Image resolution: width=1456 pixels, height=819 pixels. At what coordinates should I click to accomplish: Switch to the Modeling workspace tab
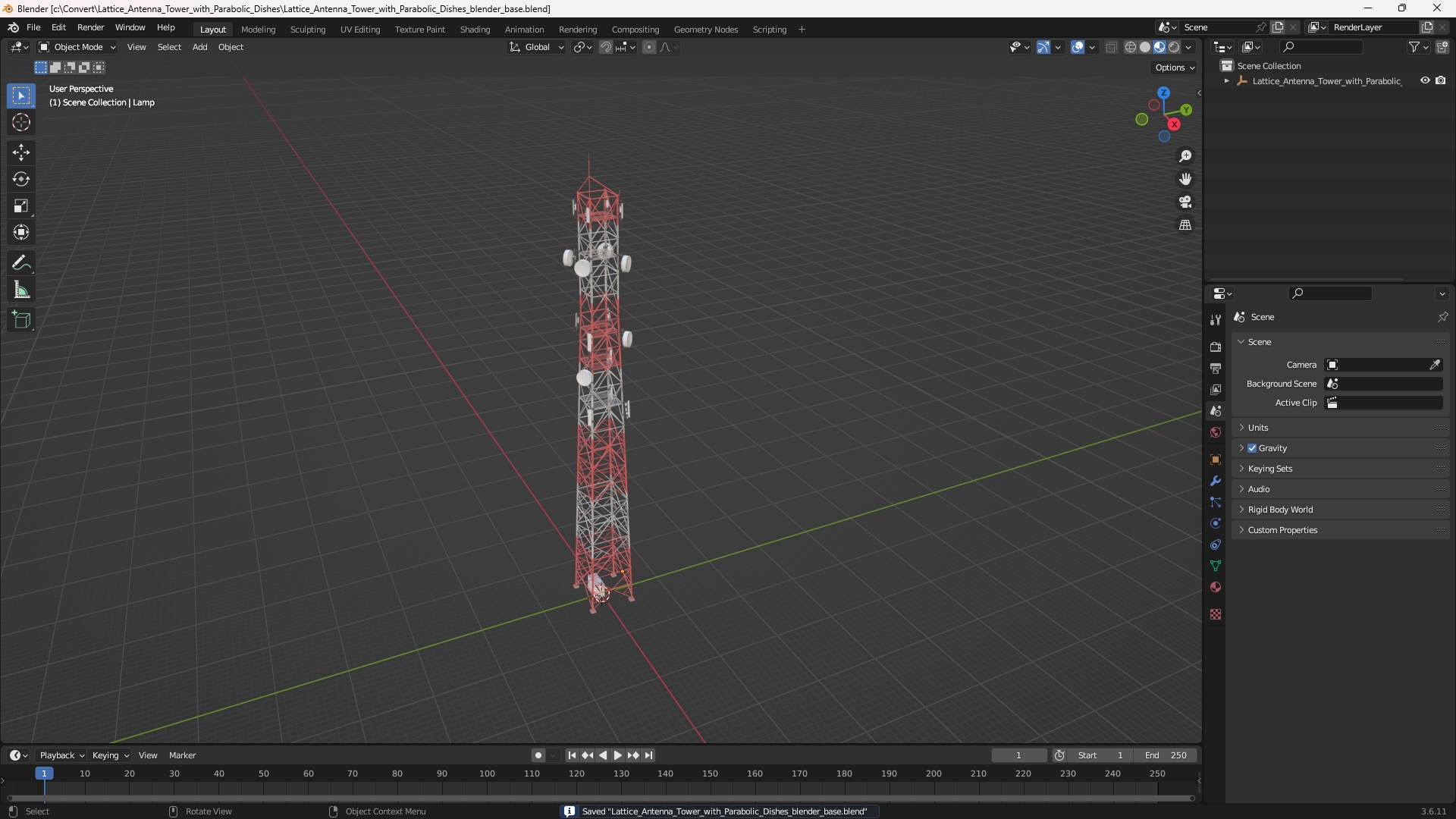click(258, 30)
